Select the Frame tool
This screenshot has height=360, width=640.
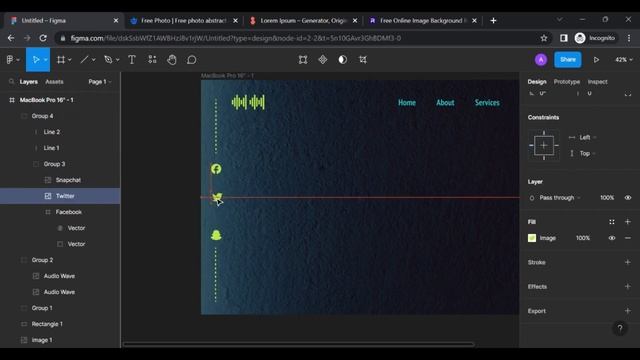click(61, 60)
